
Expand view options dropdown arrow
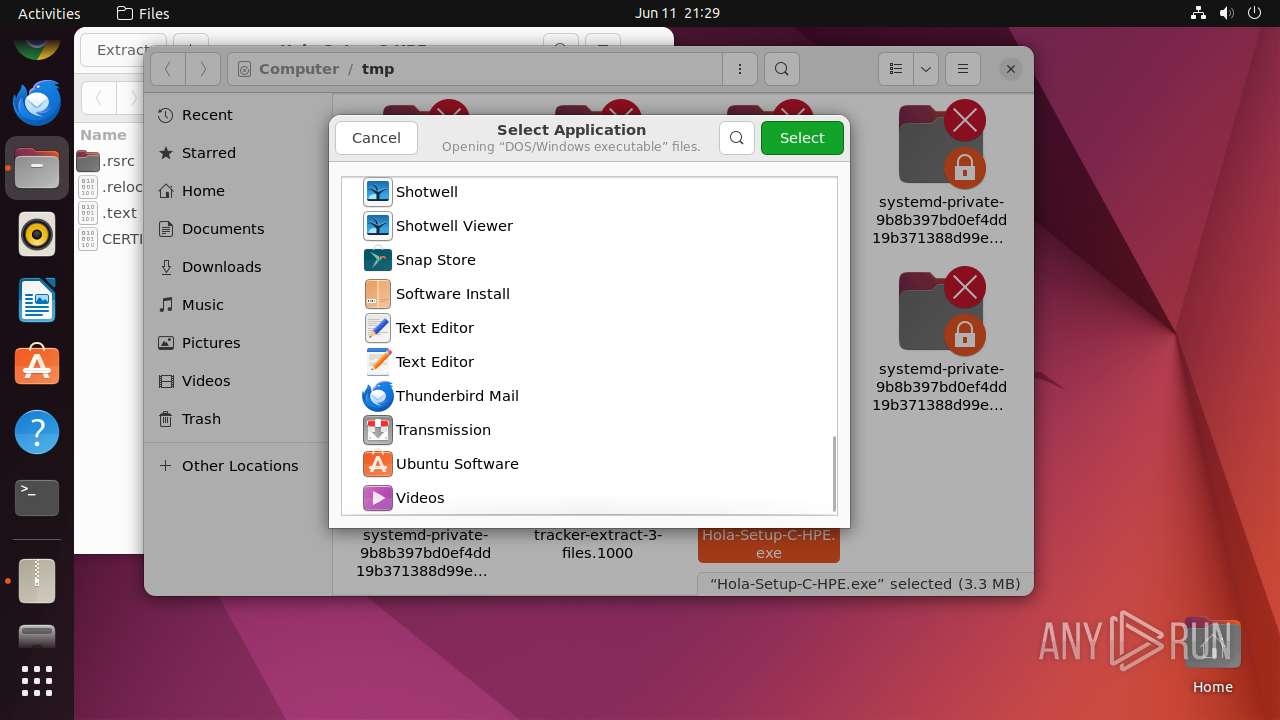point(926,69)
